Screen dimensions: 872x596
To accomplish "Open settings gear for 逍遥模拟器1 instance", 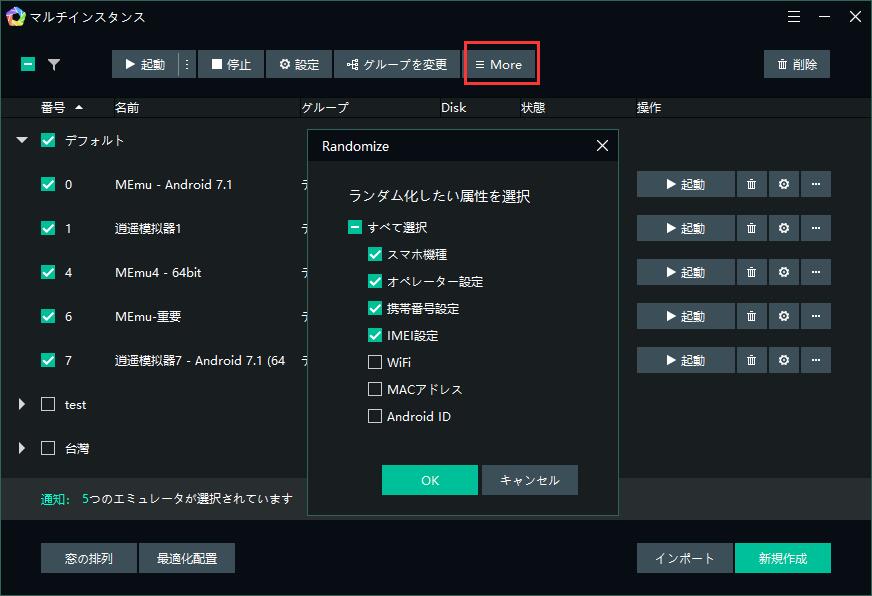I will tap(783, 228).
